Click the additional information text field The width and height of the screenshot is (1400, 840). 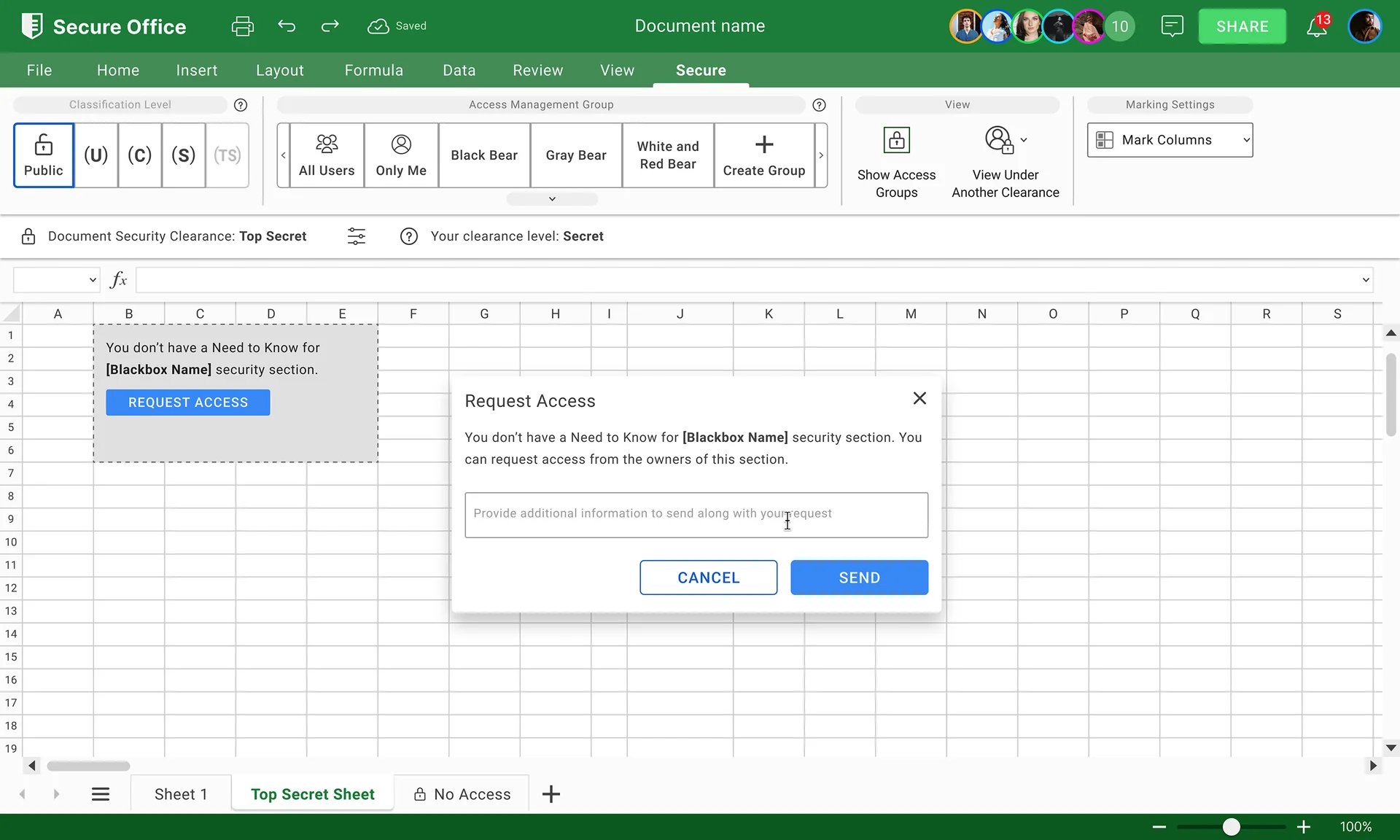coord(696,515)
